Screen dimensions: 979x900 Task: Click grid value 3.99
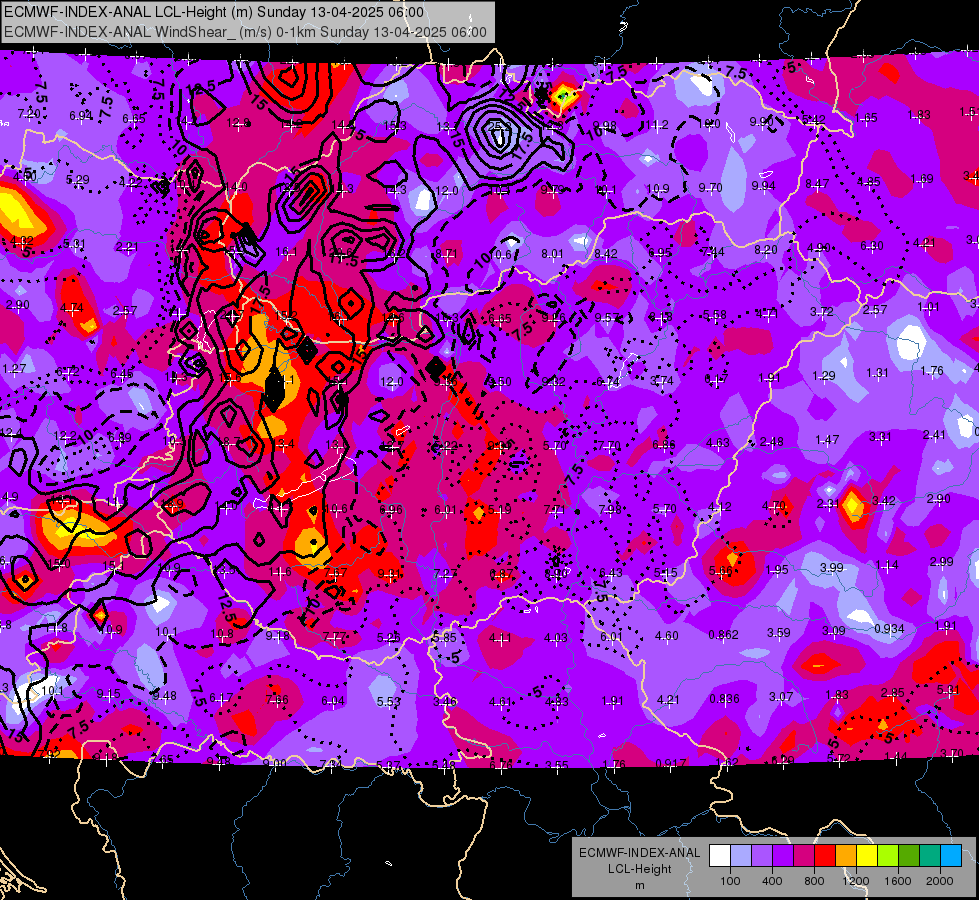(832, 567)
